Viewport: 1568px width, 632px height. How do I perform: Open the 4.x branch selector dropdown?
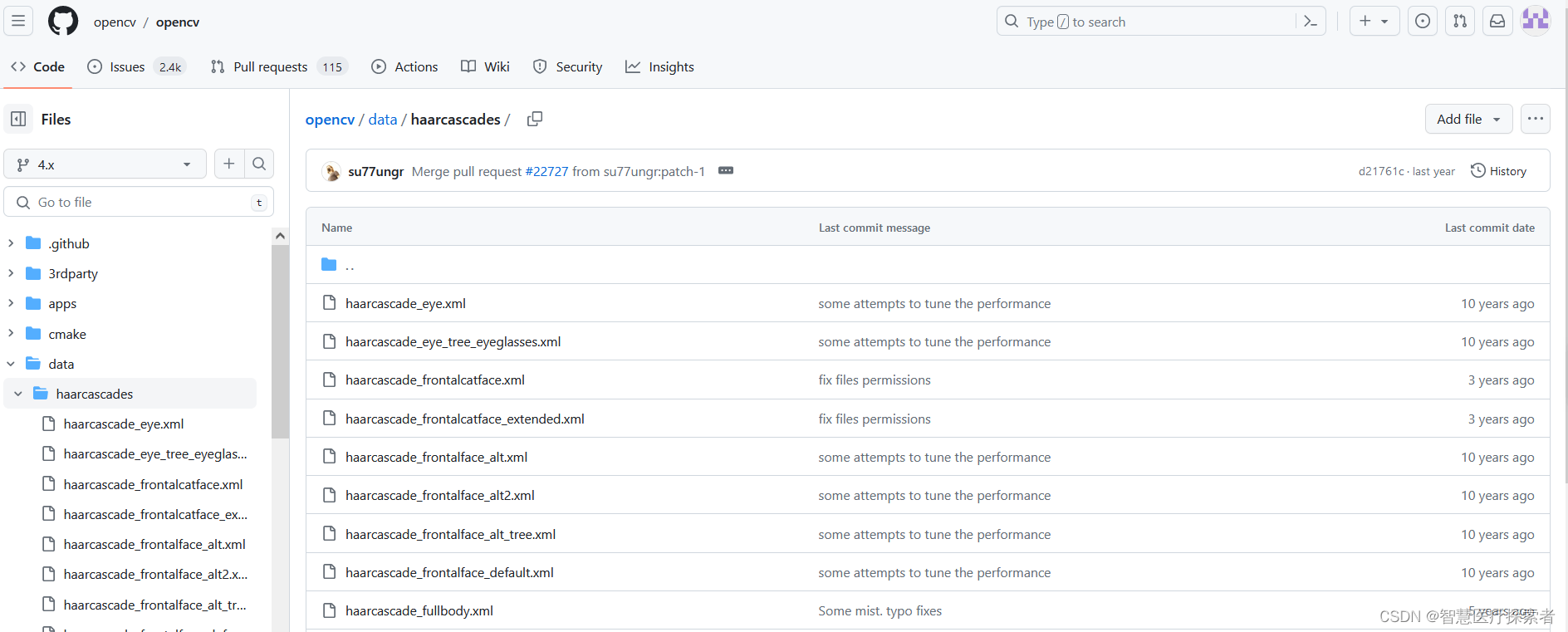pyautogui.click(x=105, y=164)
